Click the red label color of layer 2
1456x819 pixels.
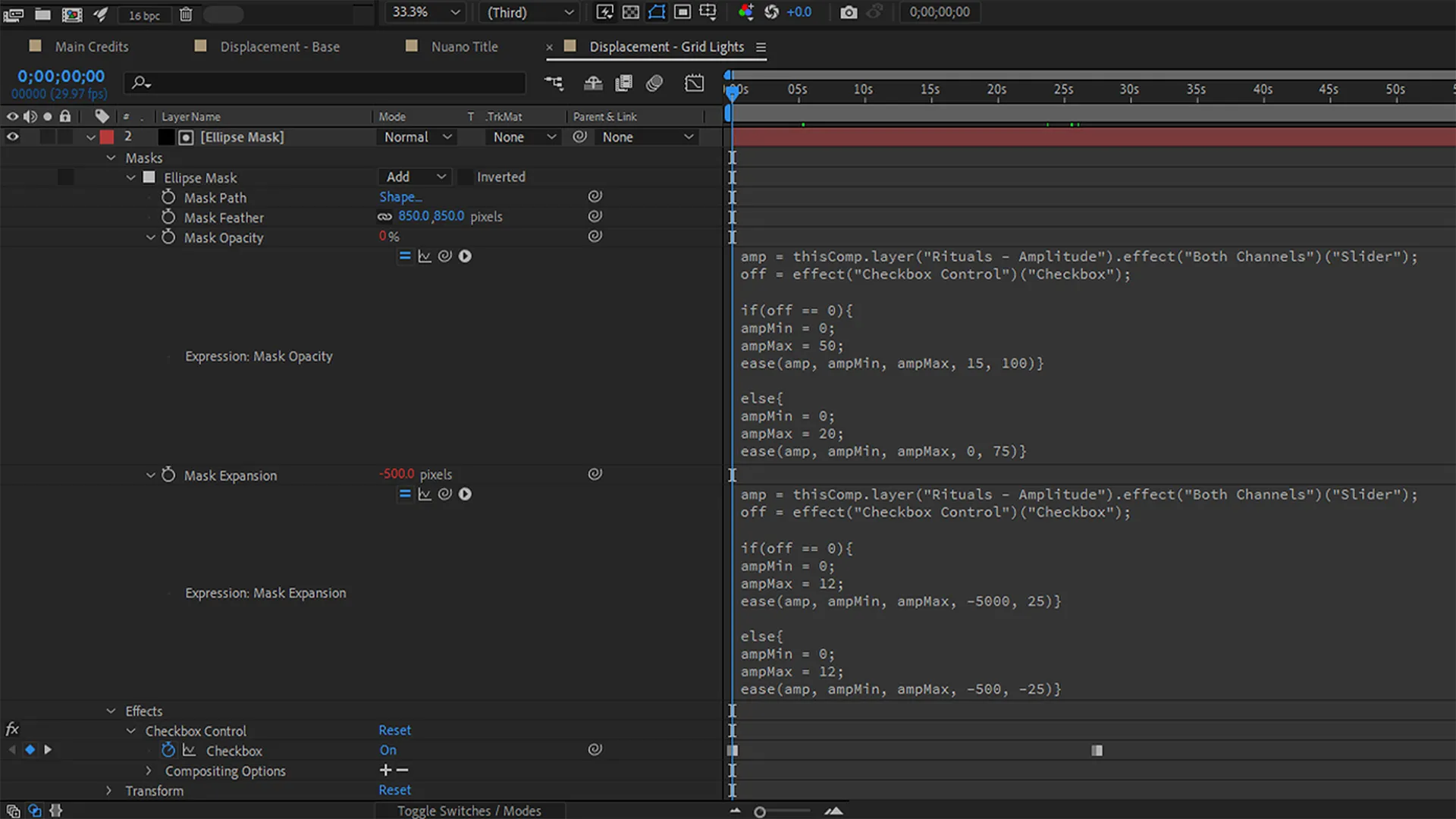point(107,137)
